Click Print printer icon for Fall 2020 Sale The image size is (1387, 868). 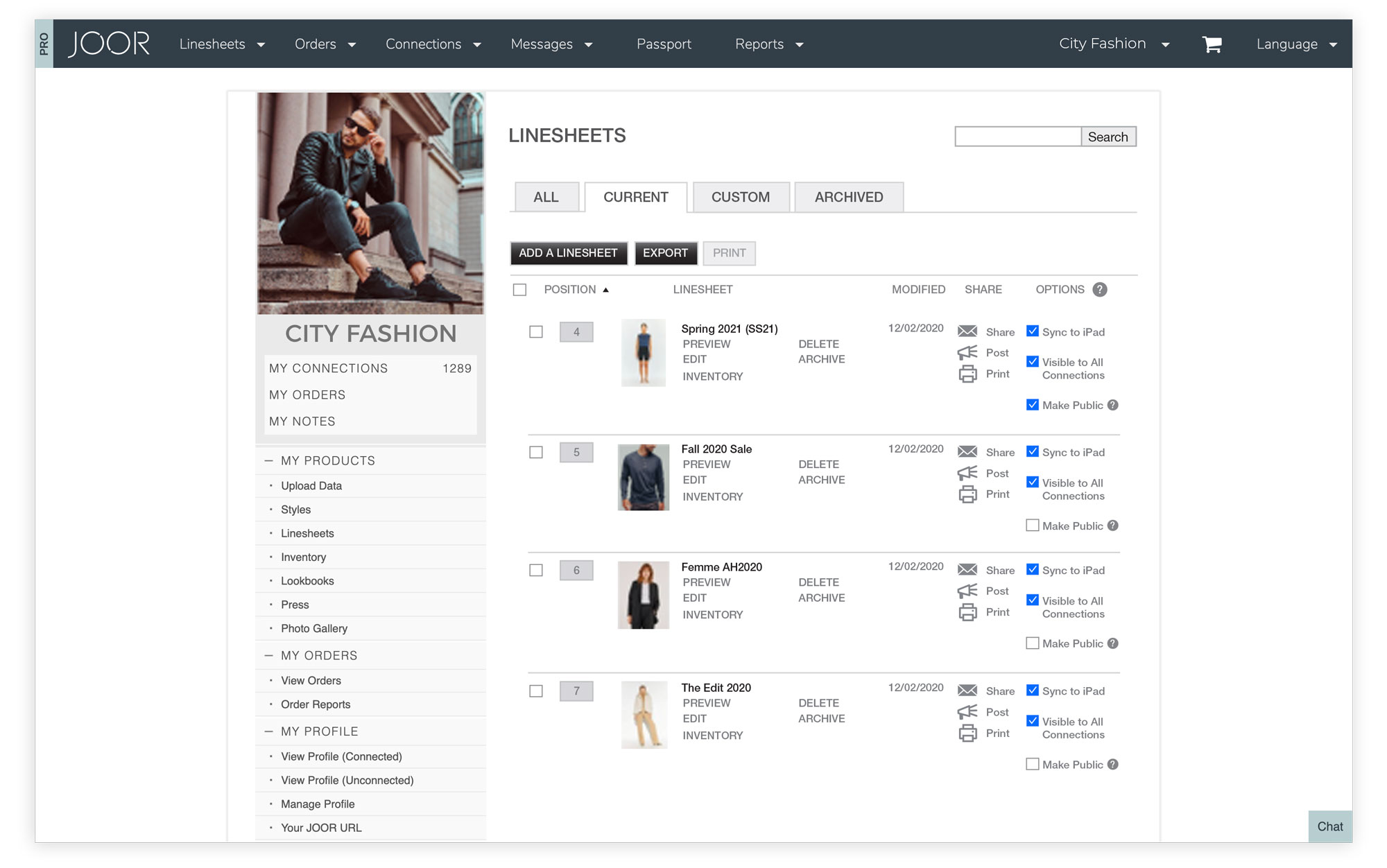click(967, 494)
